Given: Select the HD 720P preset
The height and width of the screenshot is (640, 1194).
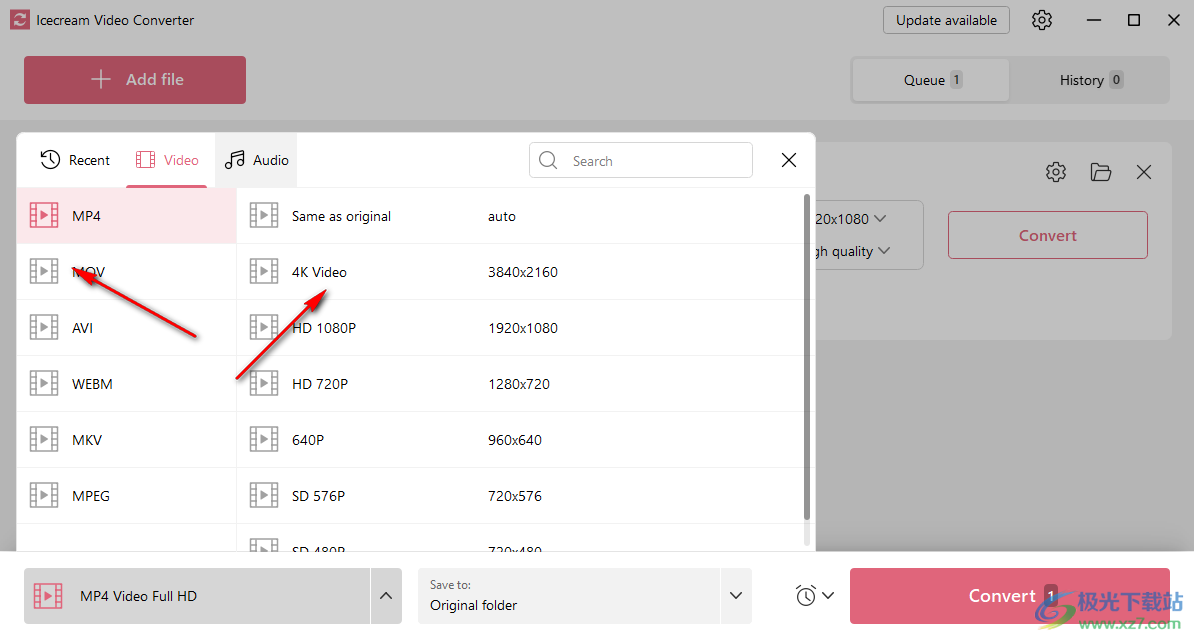Looking at the screenshot, I should (x=519, y=383).
